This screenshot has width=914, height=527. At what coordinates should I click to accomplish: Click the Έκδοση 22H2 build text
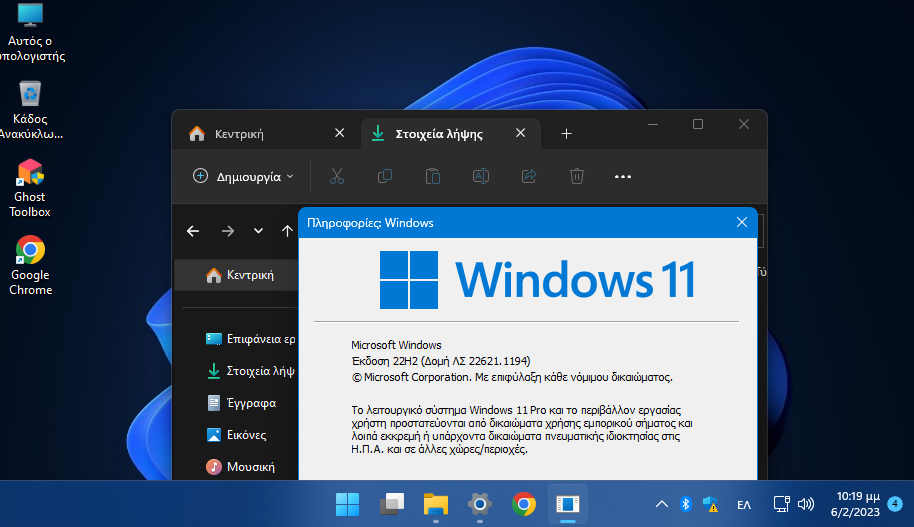[x=441, y=361]
